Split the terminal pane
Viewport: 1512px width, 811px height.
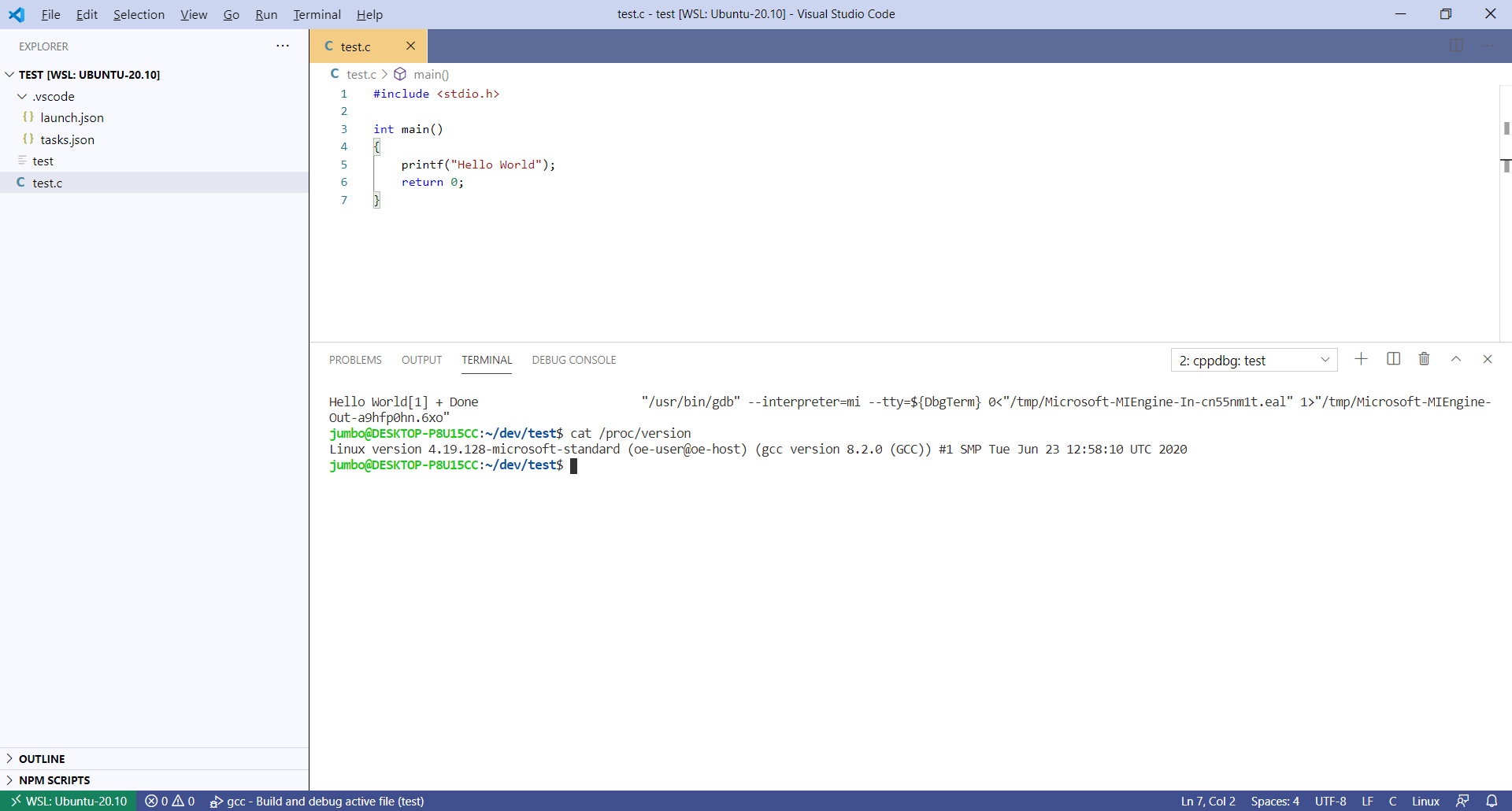point(1393,359)
